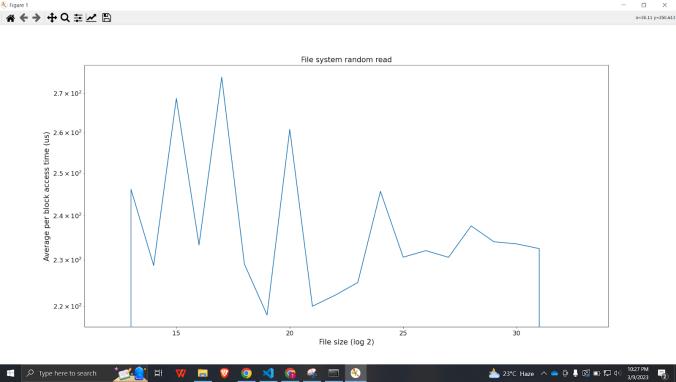Open the taskbar clock and calendar
The image size is (676, 382).
(x=638, y=373)
